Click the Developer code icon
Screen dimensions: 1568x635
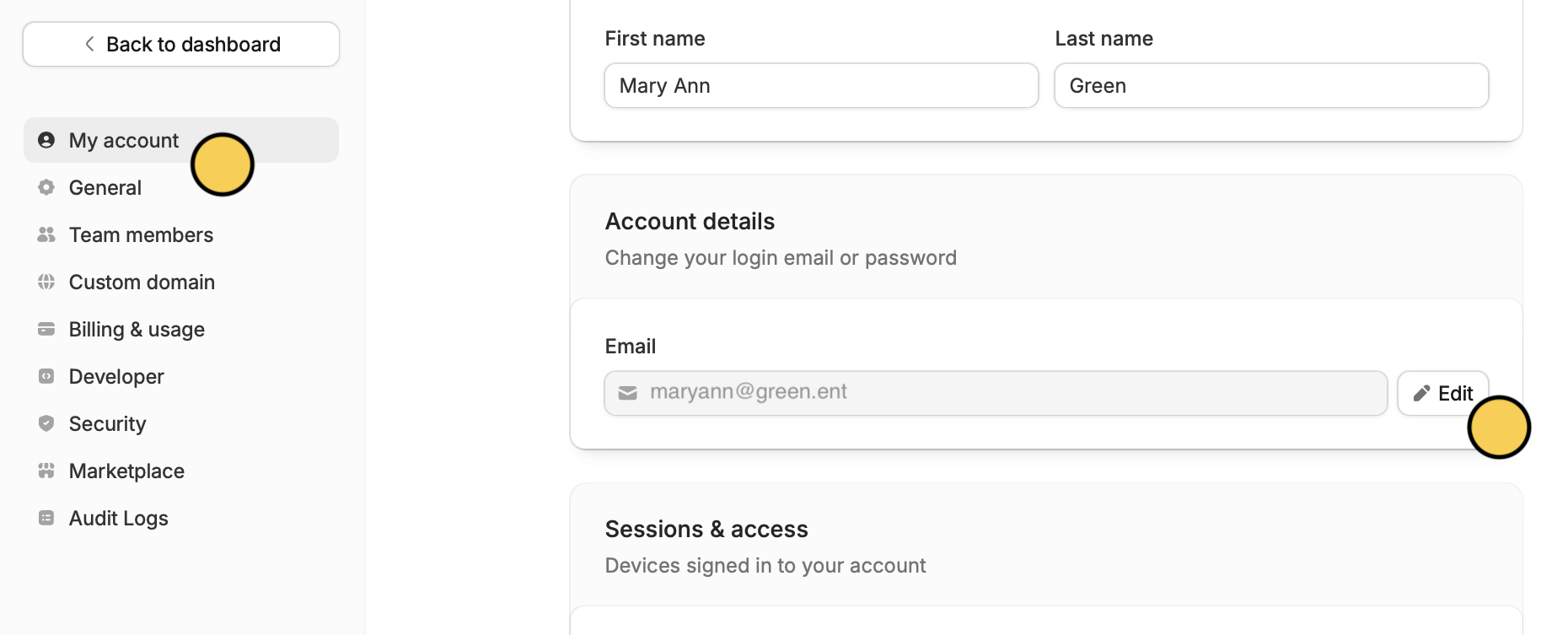[46, 376]
